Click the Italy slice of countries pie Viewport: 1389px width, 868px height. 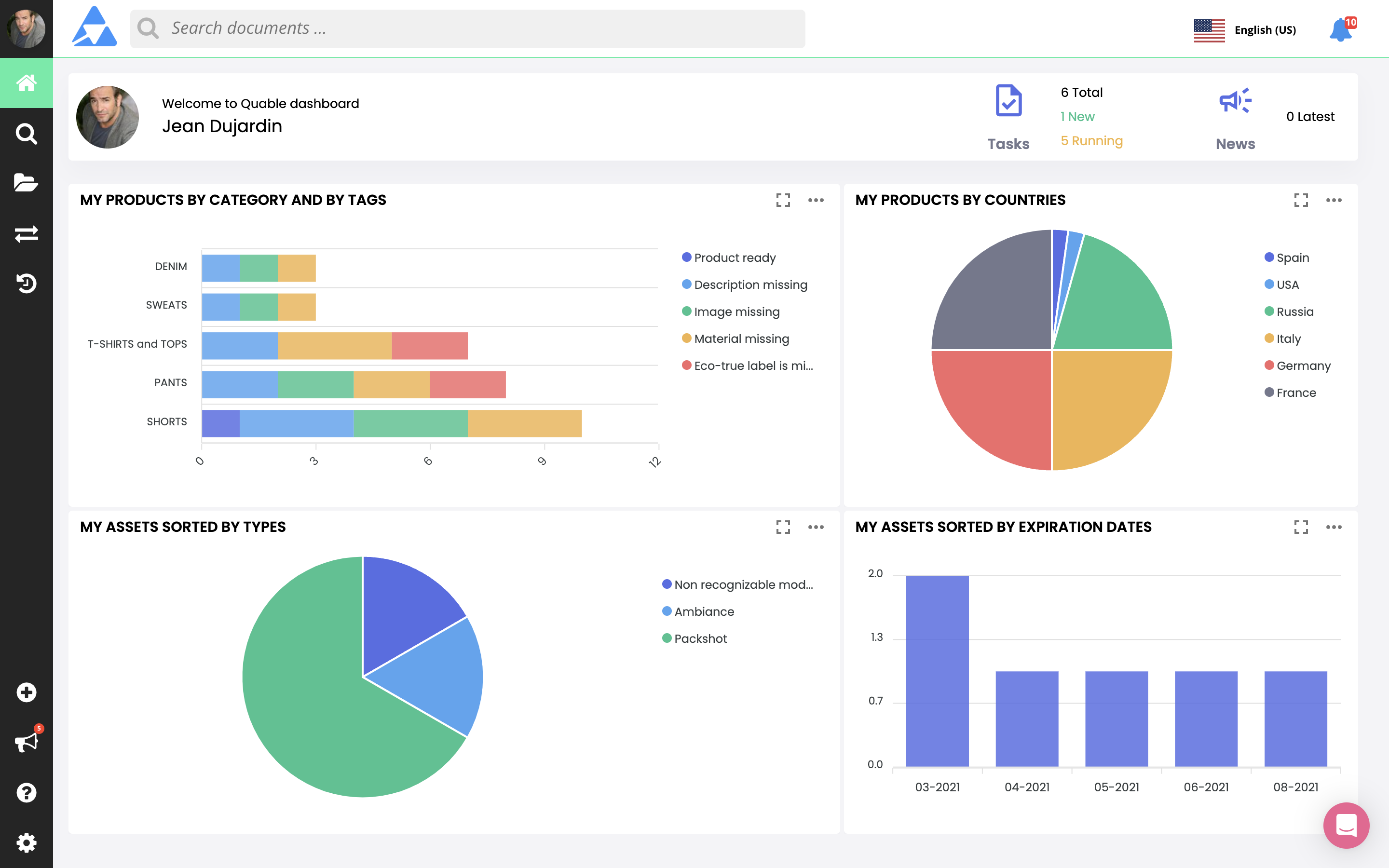click(x=1102, y=401)
